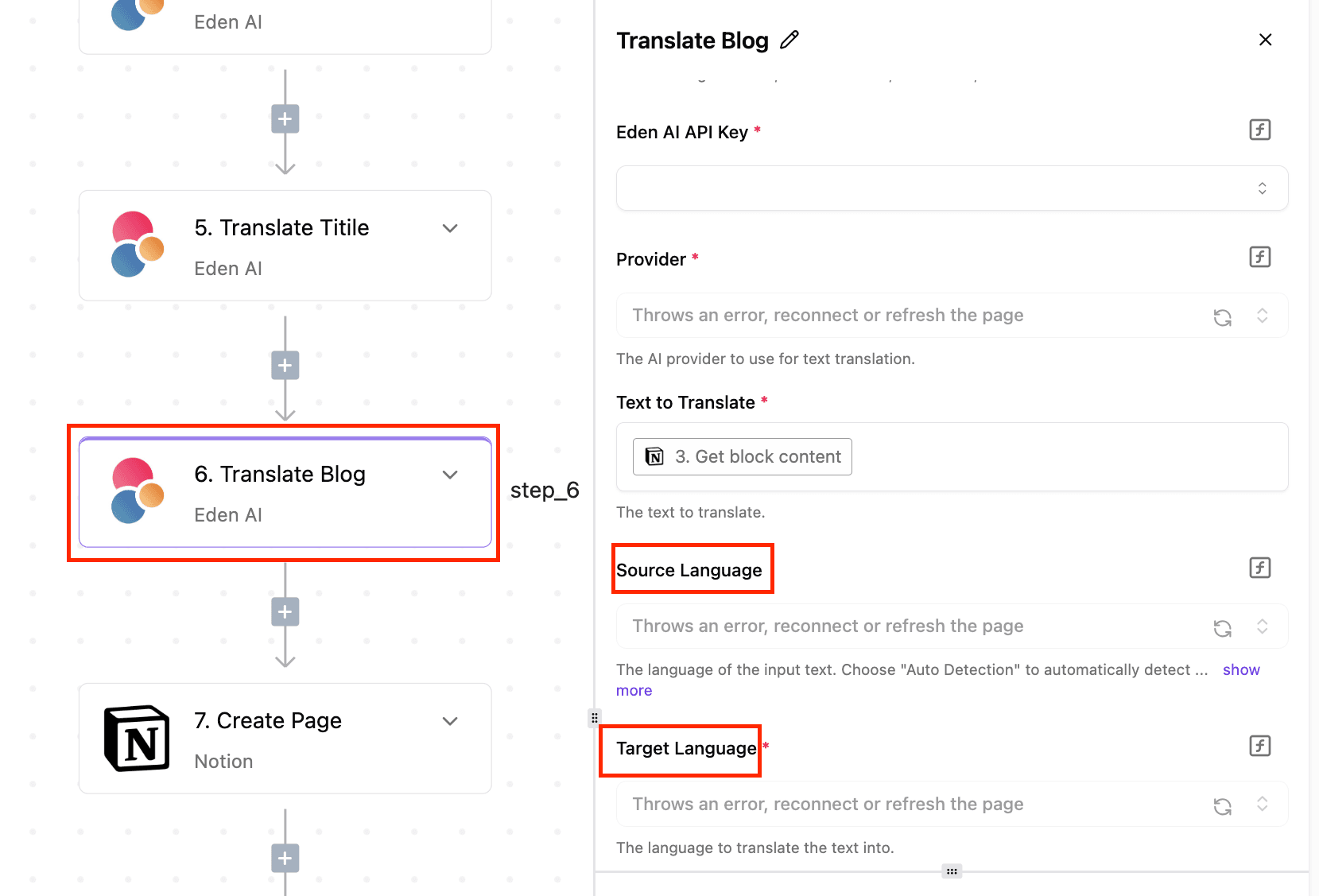Refresh the Source Language options
1319x896 pixels.
(x=1222, y=628)
